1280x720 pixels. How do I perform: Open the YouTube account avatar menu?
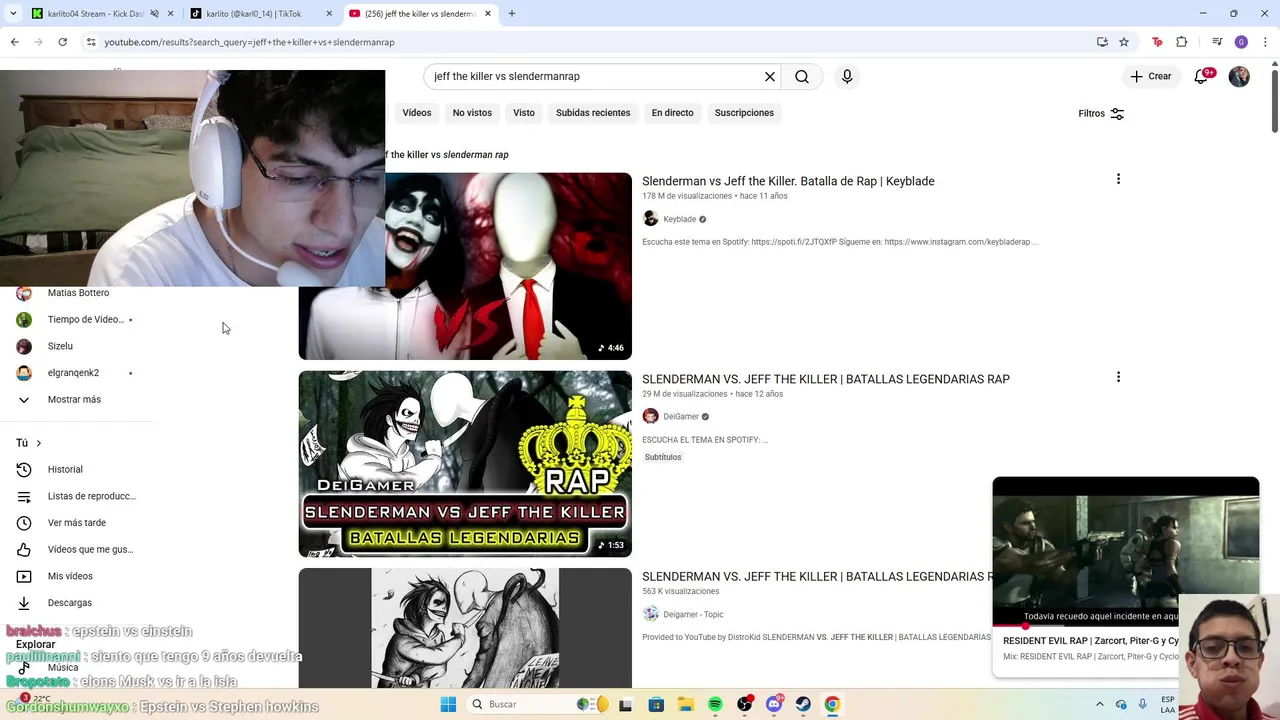click(x=1239, y=76)
